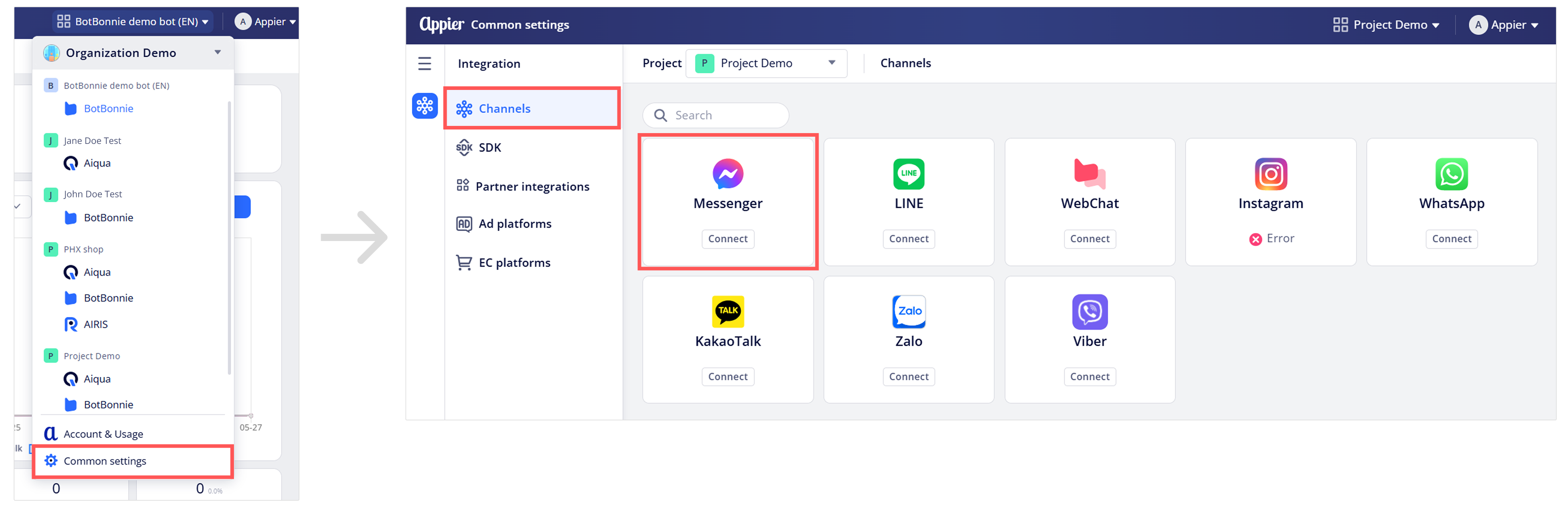This screenshot has width=1568, height=514.
Task: Open the BotBonnie demo bot switcher
Action: click(x=133, y=22)
